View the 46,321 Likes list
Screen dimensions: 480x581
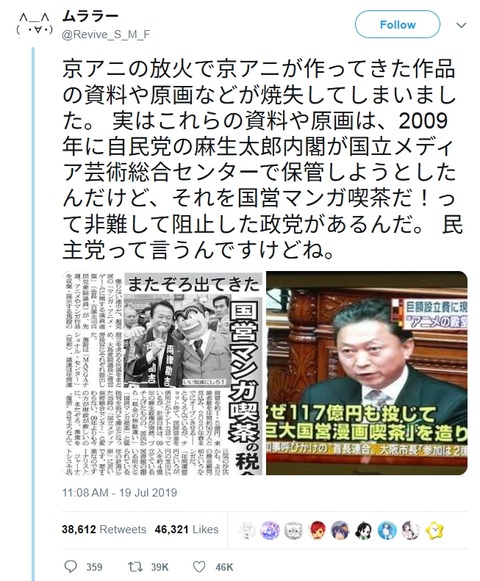tap(186, 529)
